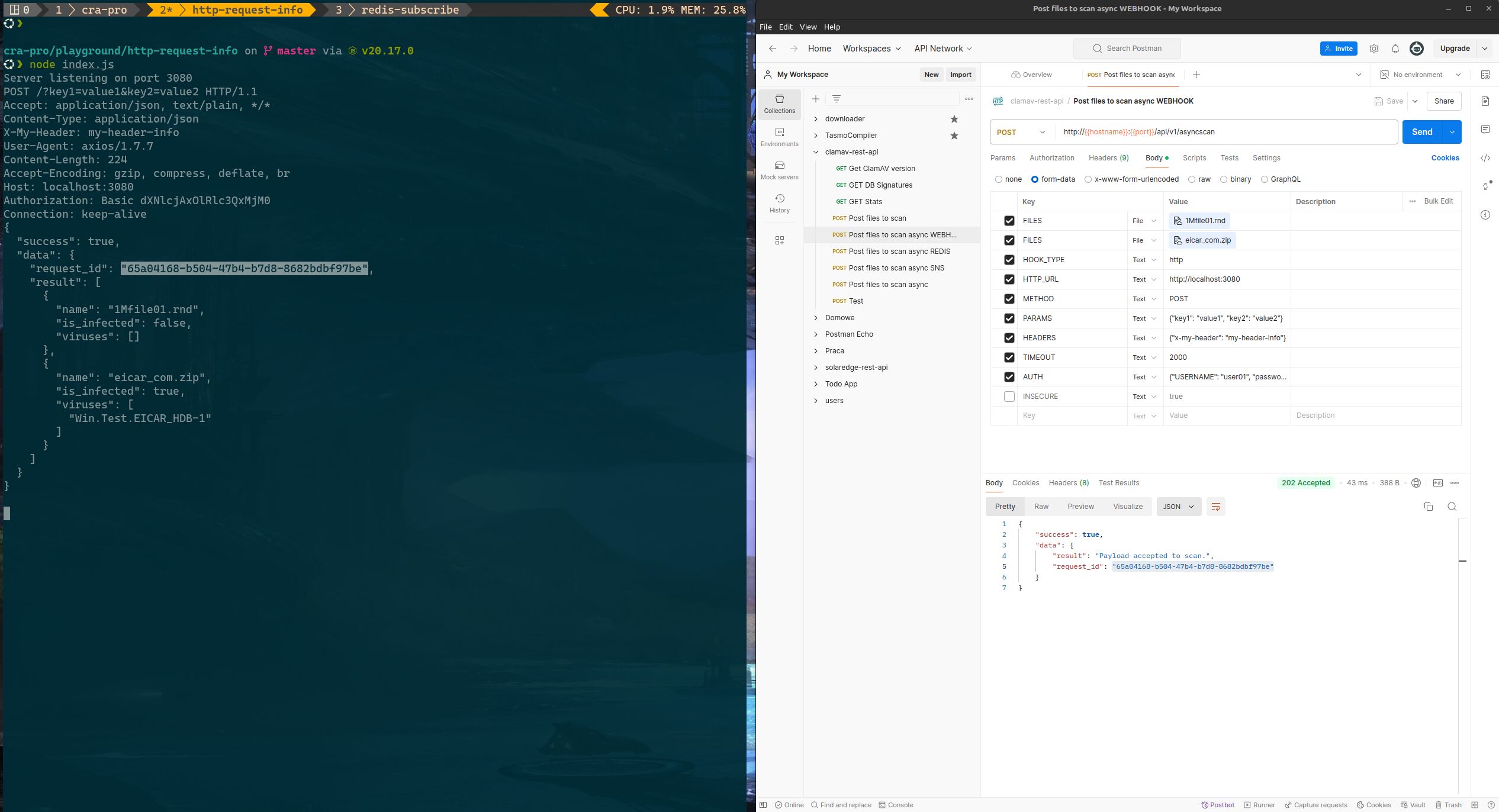Select form-data radio button in Body
The image size is (1499, 812).
point(1035,179)
